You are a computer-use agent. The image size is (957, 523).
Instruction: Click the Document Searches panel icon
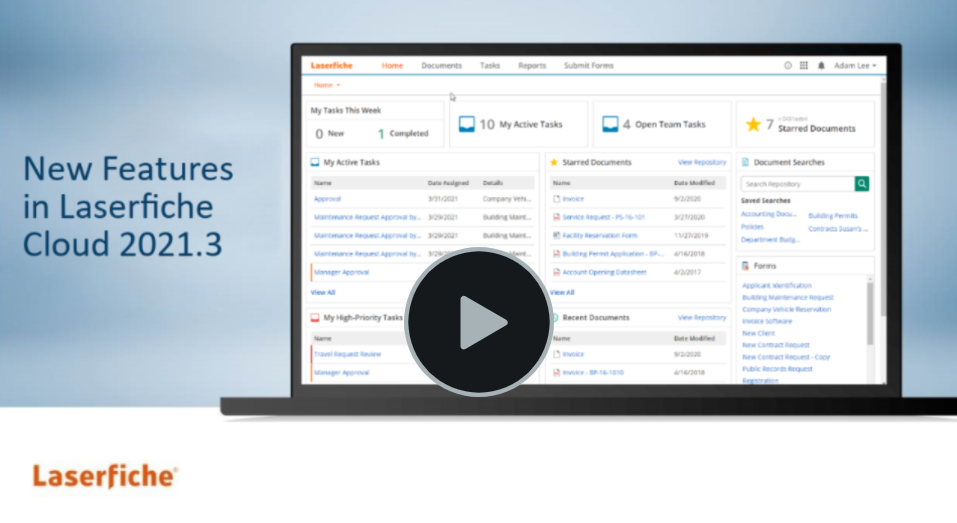(x=745, y=162)
